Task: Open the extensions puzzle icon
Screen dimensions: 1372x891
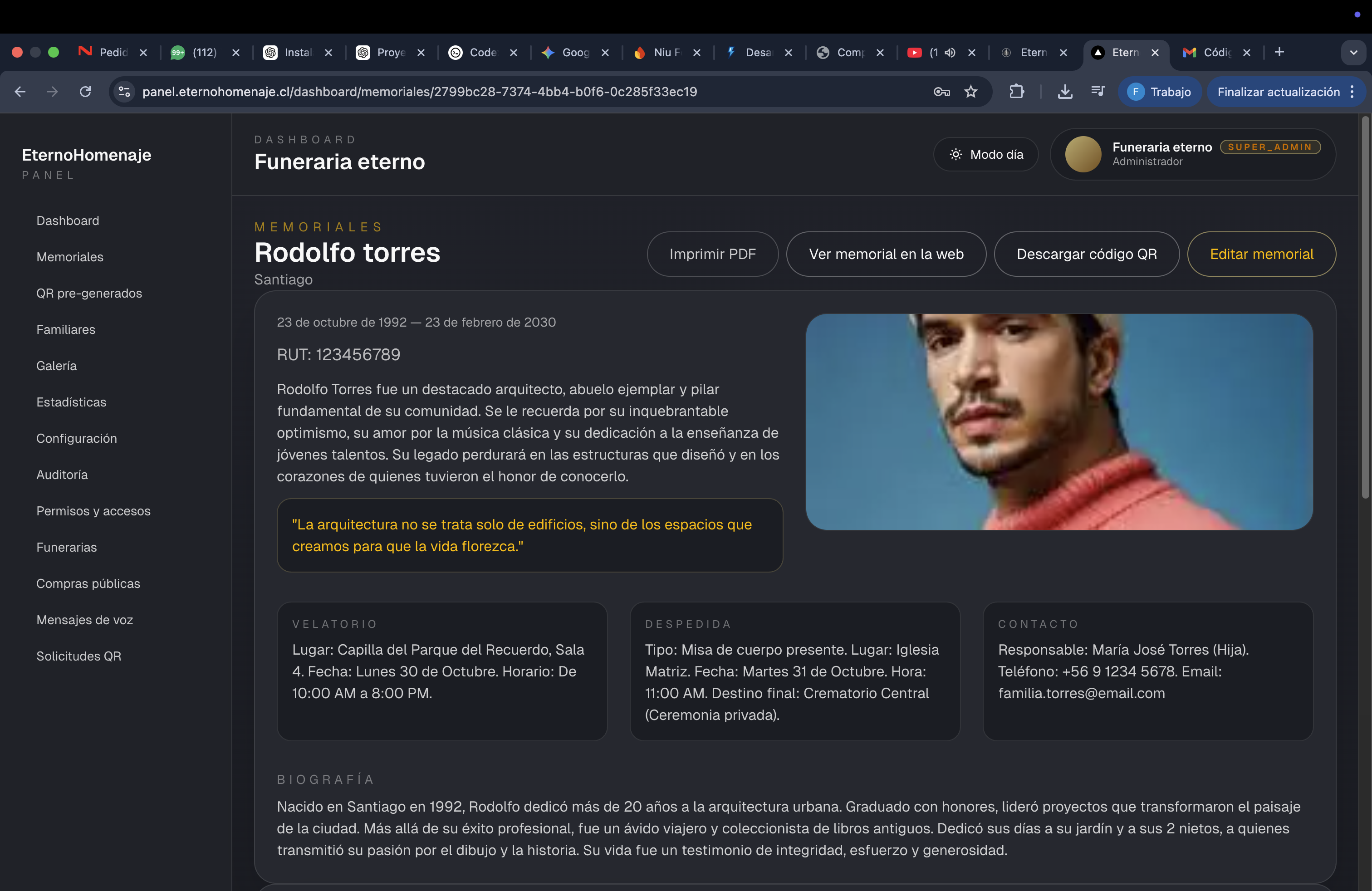Action: click(x=1018, y=92)
